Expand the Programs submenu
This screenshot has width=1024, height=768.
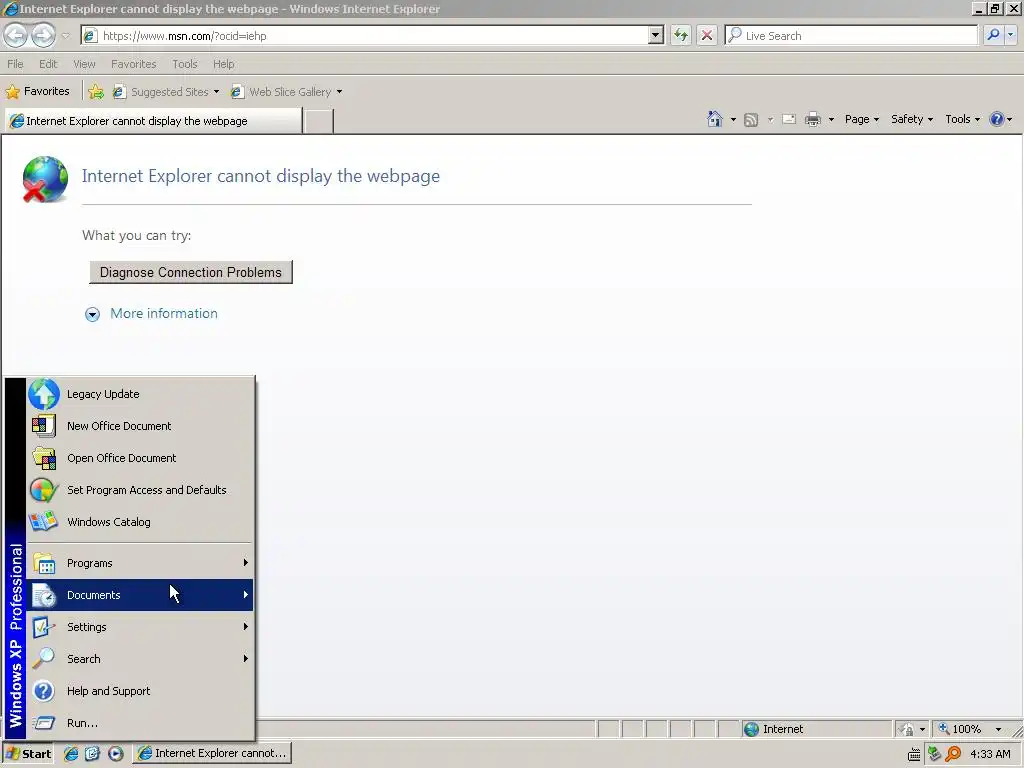pos(140,563)
